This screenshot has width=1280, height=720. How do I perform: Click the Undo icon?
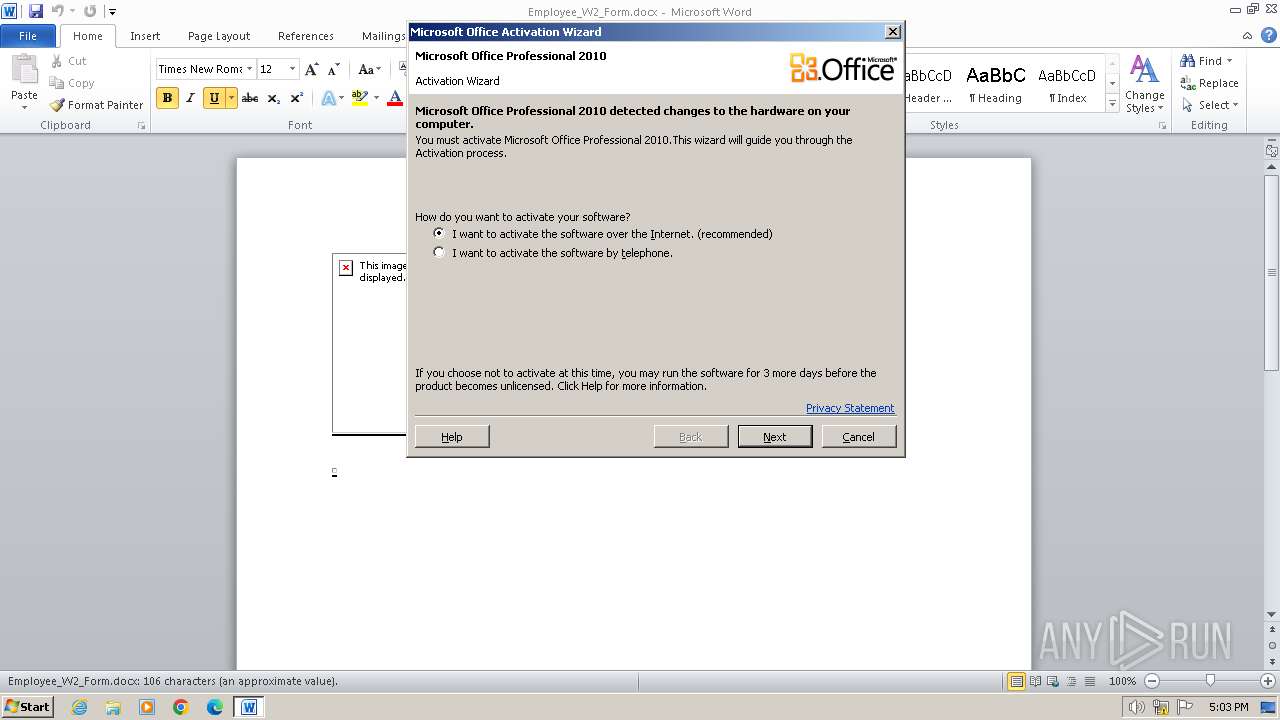[58, 11]
